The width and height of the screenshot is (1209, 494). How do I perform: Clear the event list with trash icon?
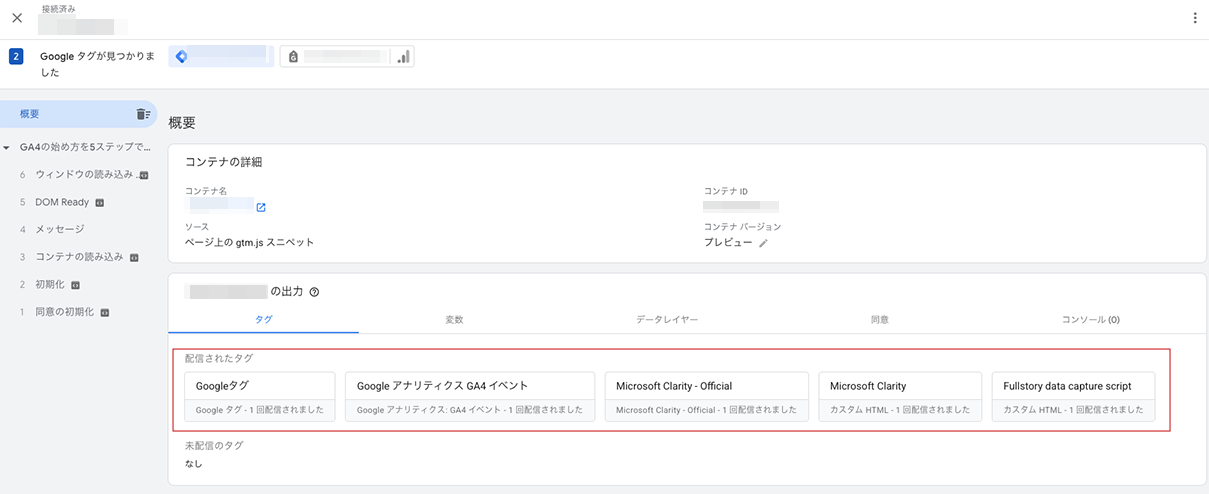click(143, 114)
